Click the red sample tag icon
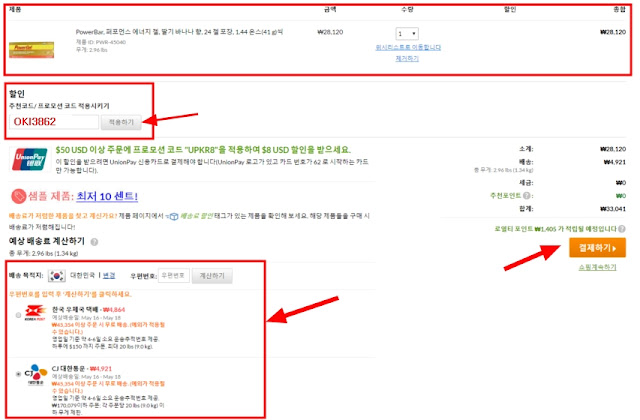The height and width of the screenshot is (420, 640). point(18,196)
